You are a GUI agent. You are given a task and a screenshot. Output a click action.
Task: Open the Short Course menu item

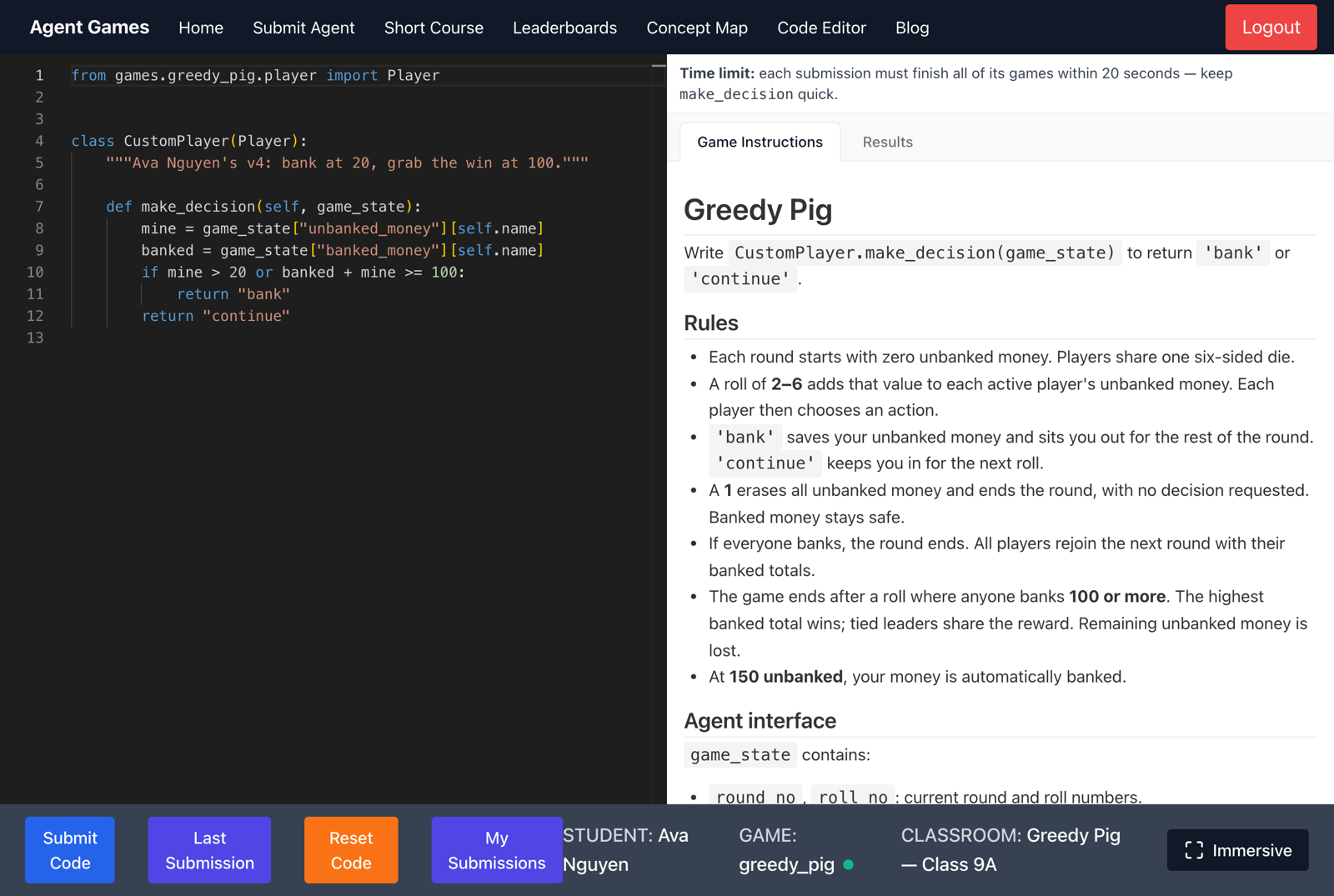pyautogui.click(x=434, y=28)
